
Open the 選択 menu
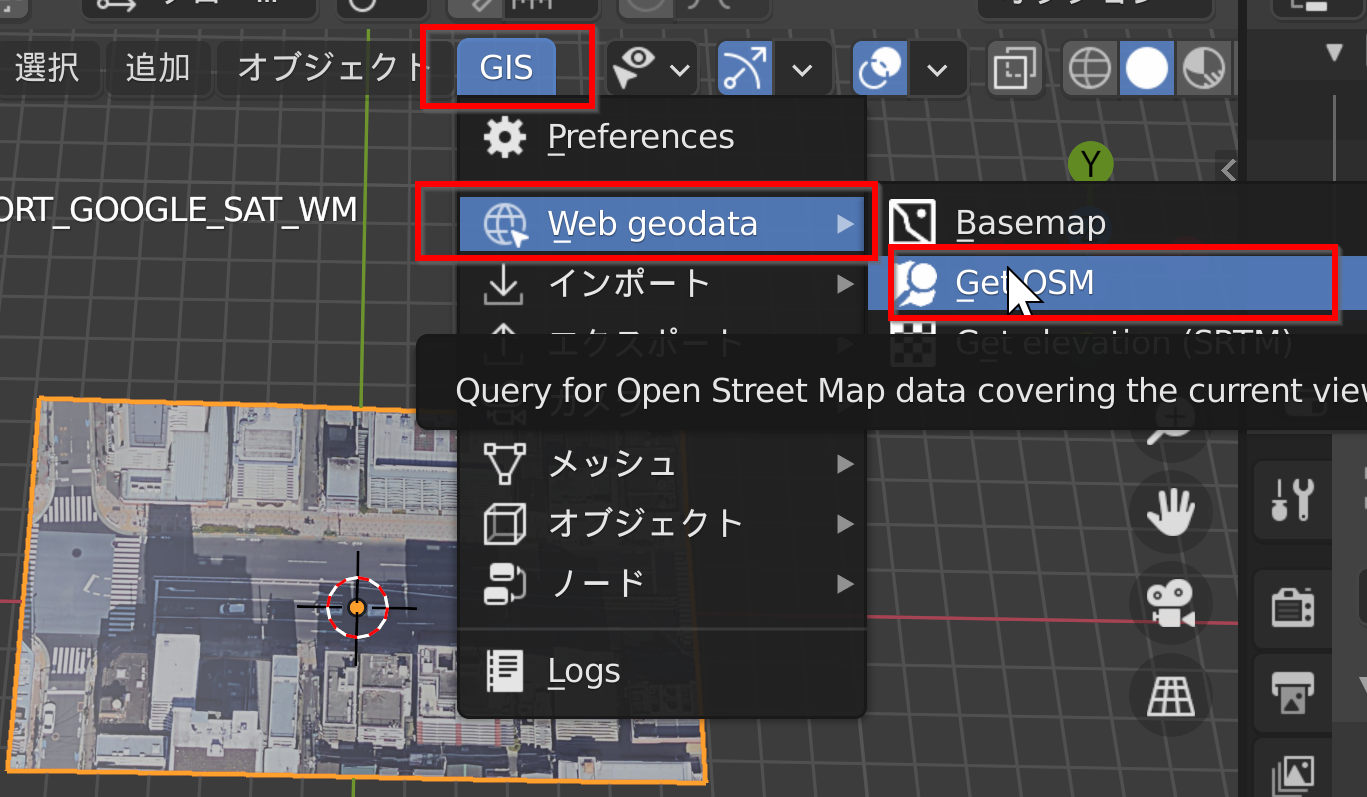click(x=47, y=68)
